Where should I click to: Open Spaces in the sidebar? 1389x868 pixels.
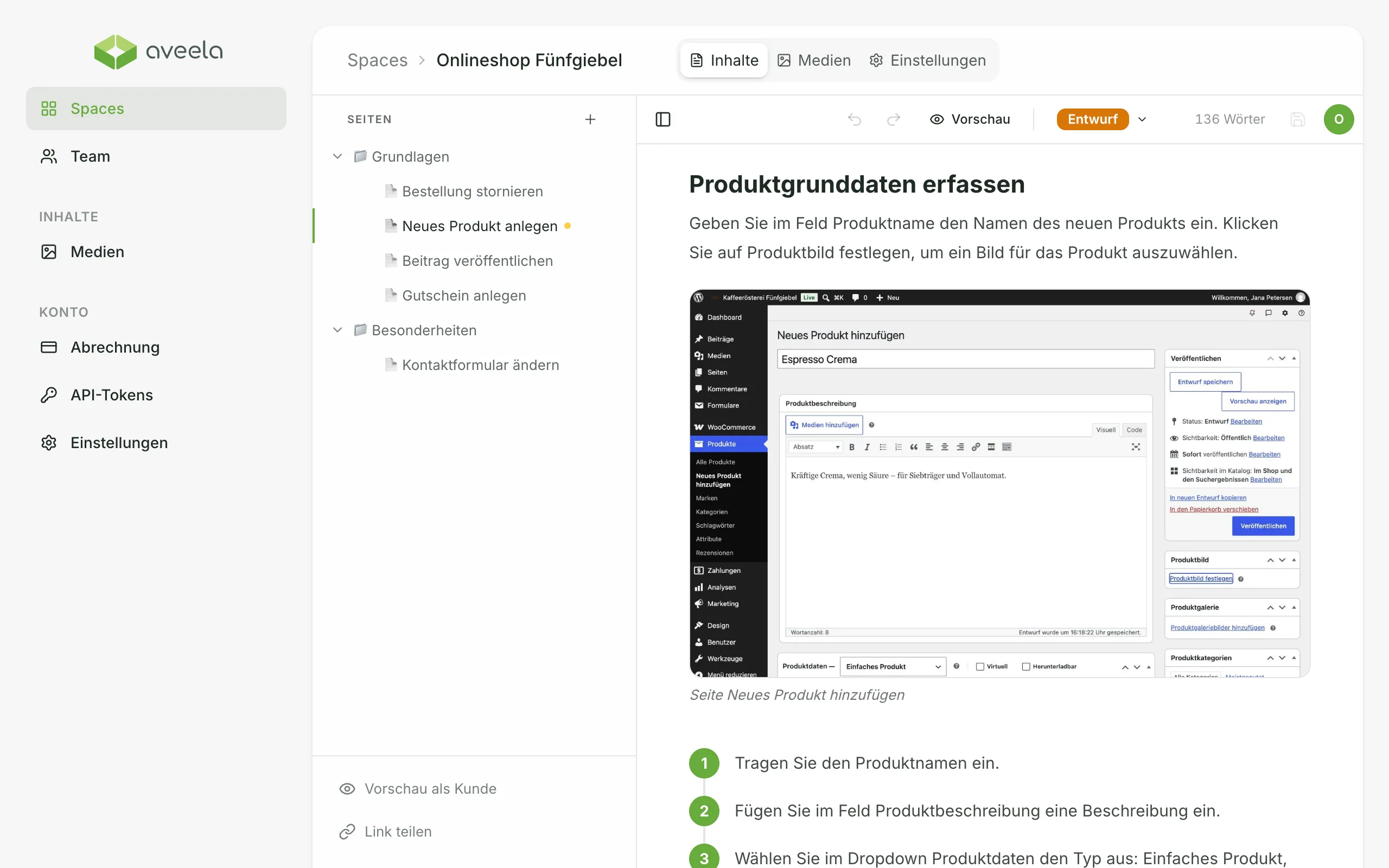(x=156, y=108)
